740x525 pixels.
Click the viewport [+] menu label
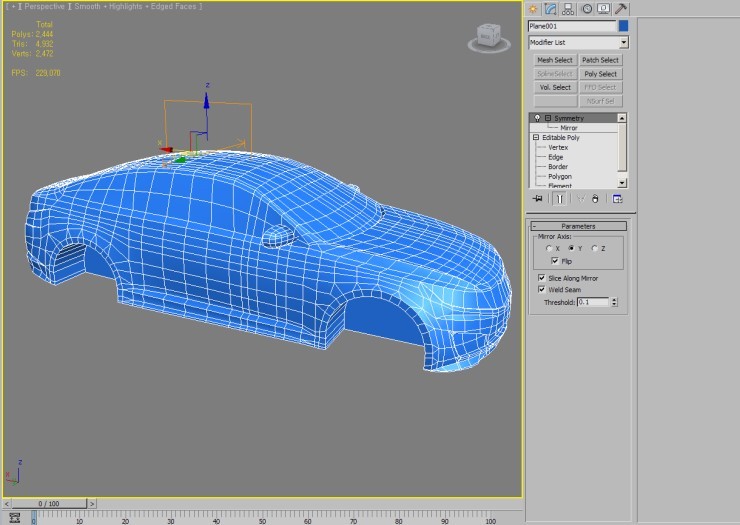pyautogui.click(x=13, y=7)
